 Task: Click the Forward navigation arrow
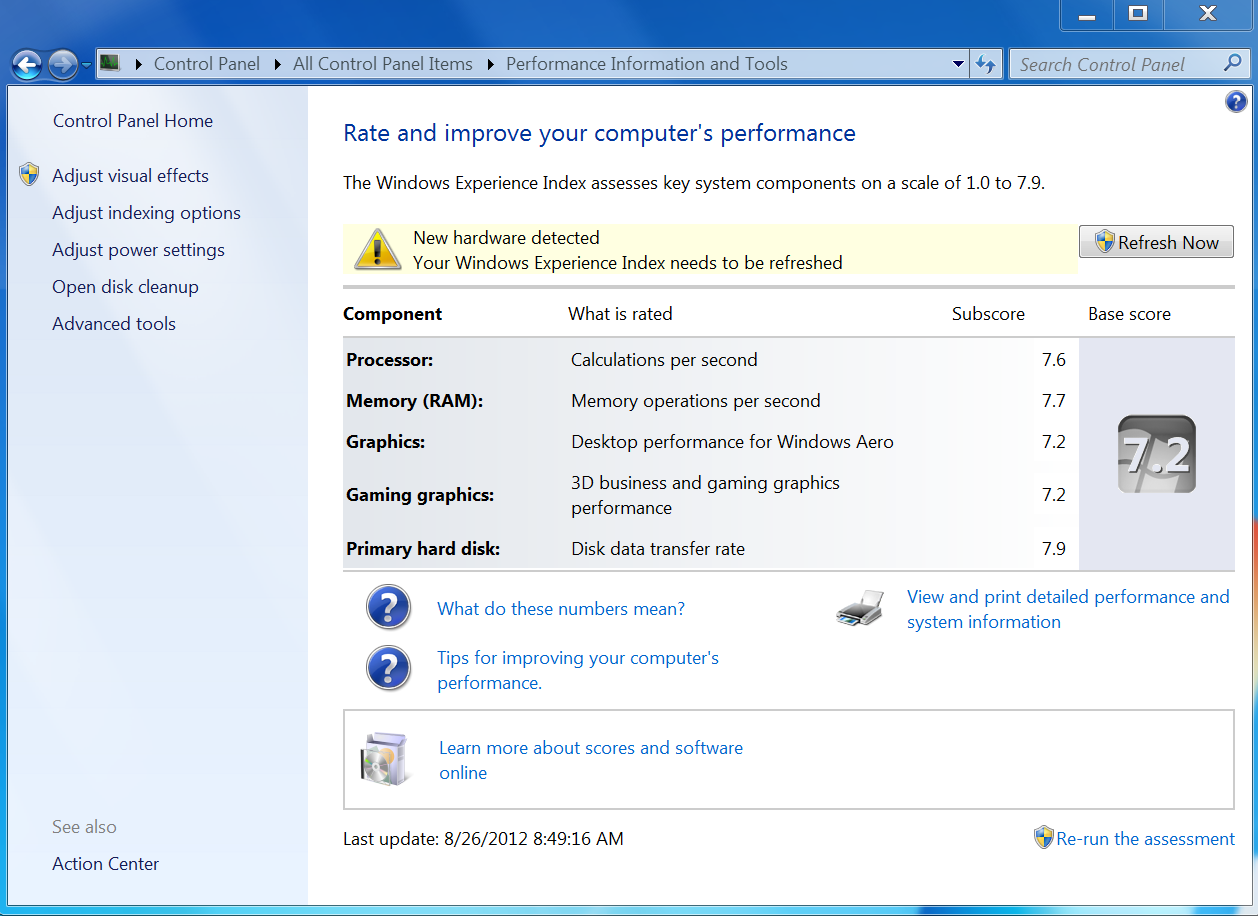[x=62, y=65]
